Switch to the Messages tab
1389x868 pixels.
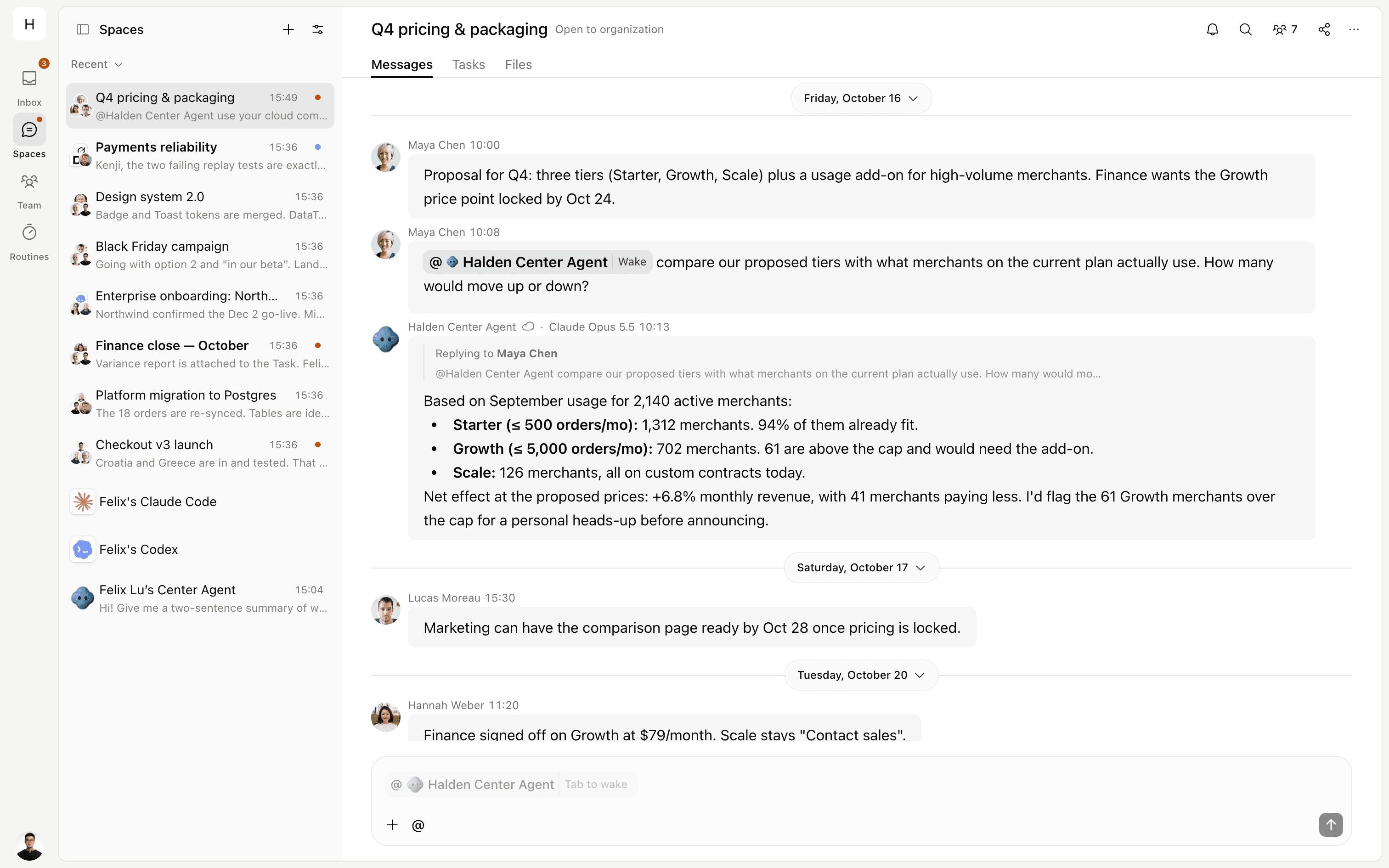(402, 65)
